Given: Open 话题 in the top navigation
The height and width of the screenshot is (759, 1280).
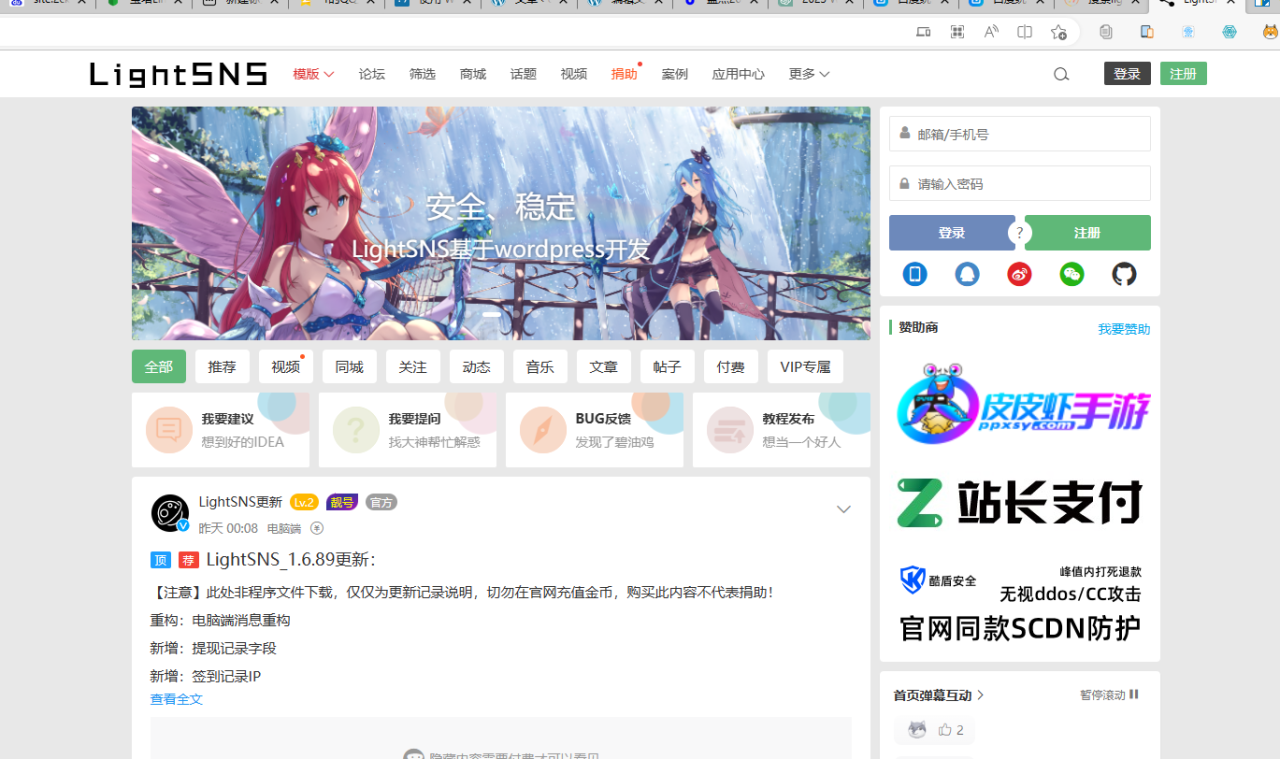Looking at the screenshot, I should click(523, 74).
